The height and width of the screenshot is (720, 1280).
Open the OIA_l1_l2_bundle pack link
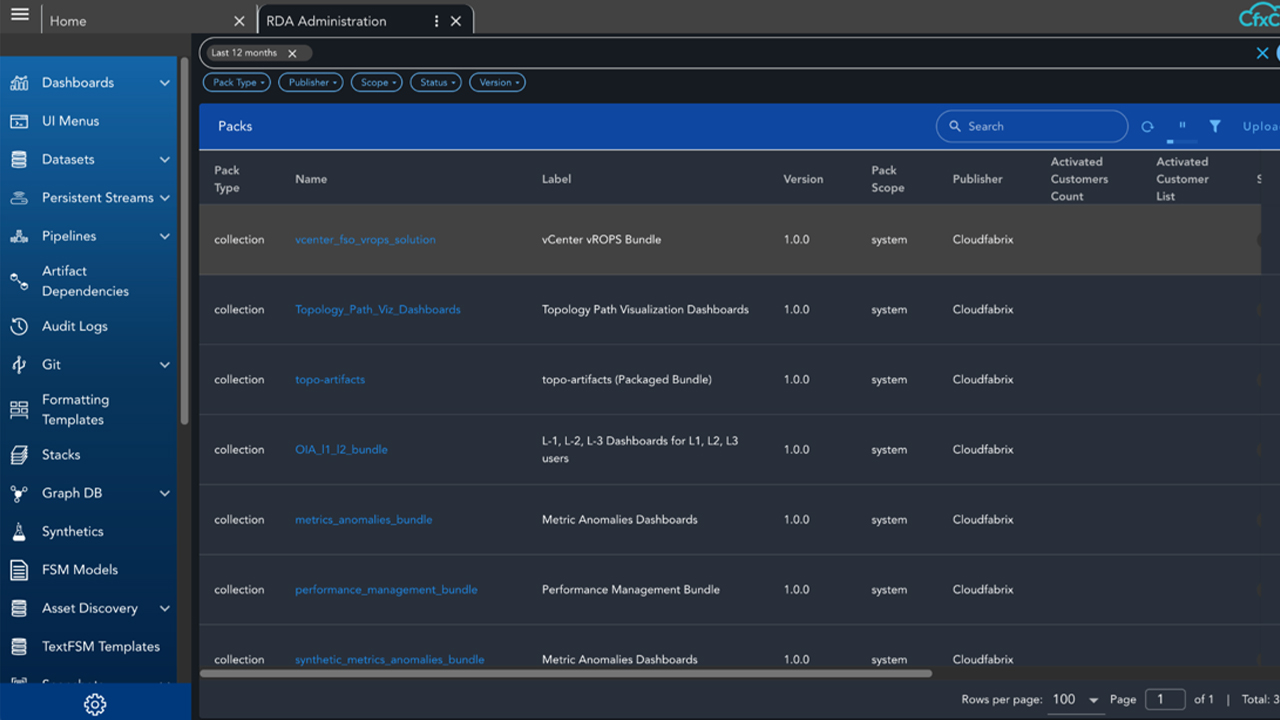point(341,450)
